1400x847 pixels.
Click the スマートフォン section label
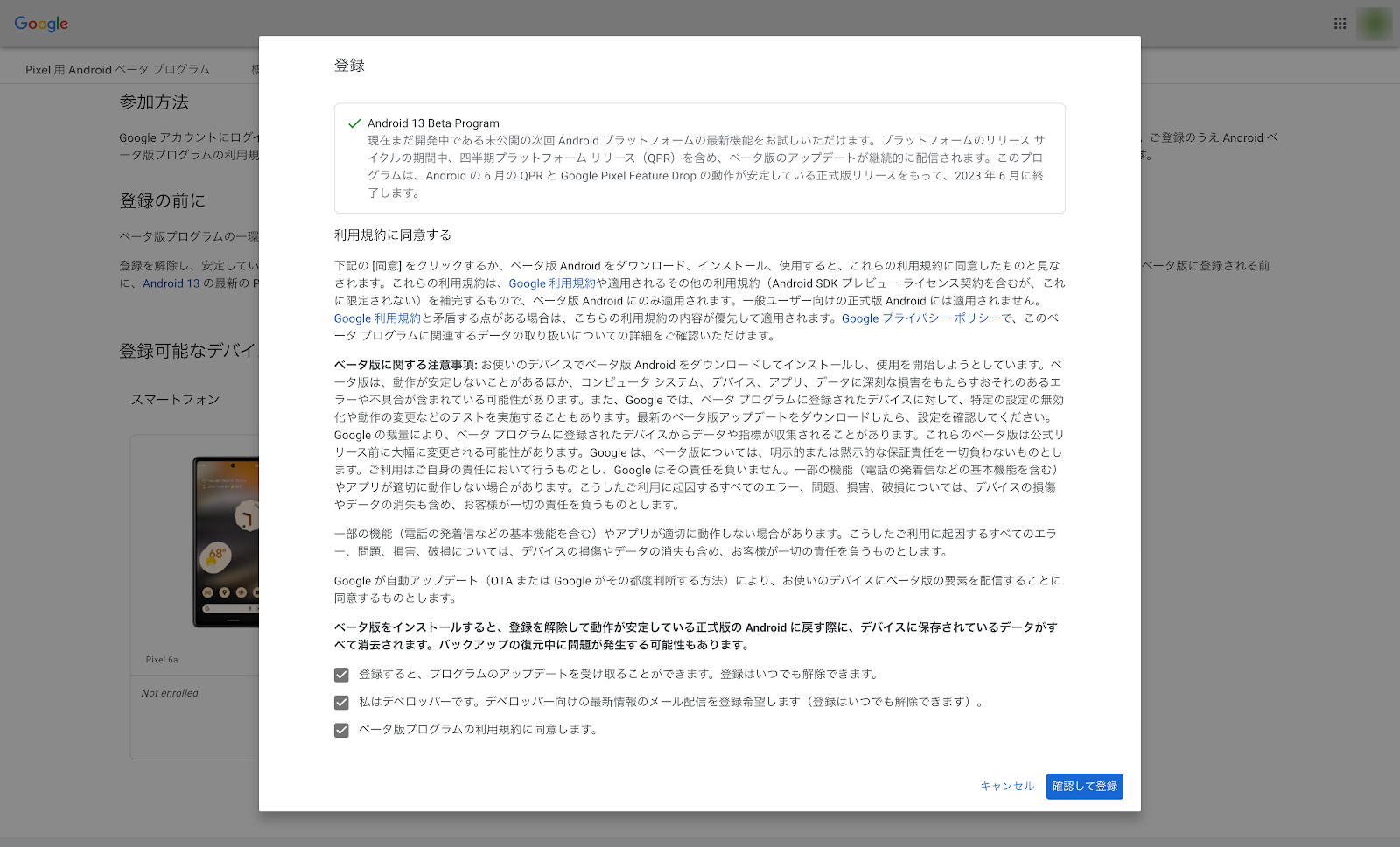pos(175,400)
